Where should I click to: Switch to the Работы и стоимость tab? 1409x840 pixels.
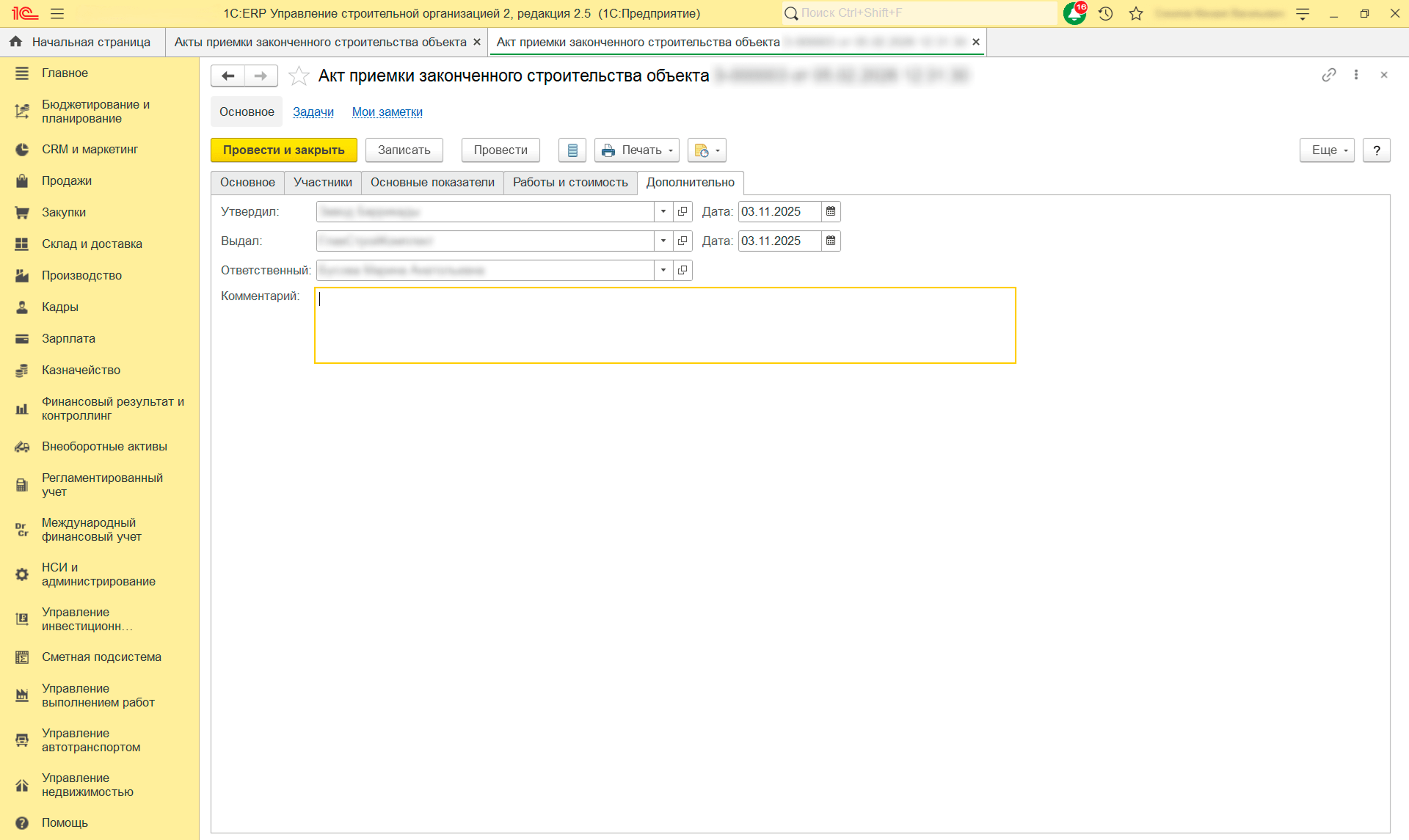click(570, 183)
